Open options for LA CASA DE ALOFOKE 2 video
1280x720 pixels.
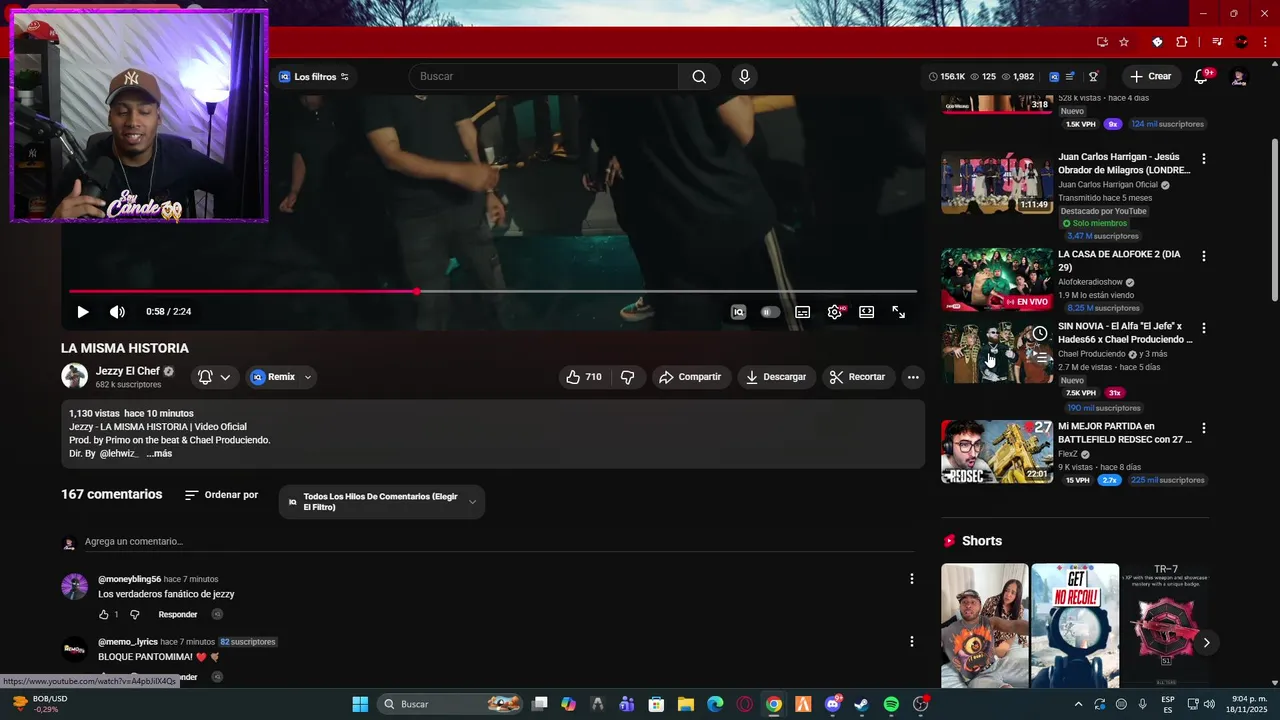pos(1204,256)
